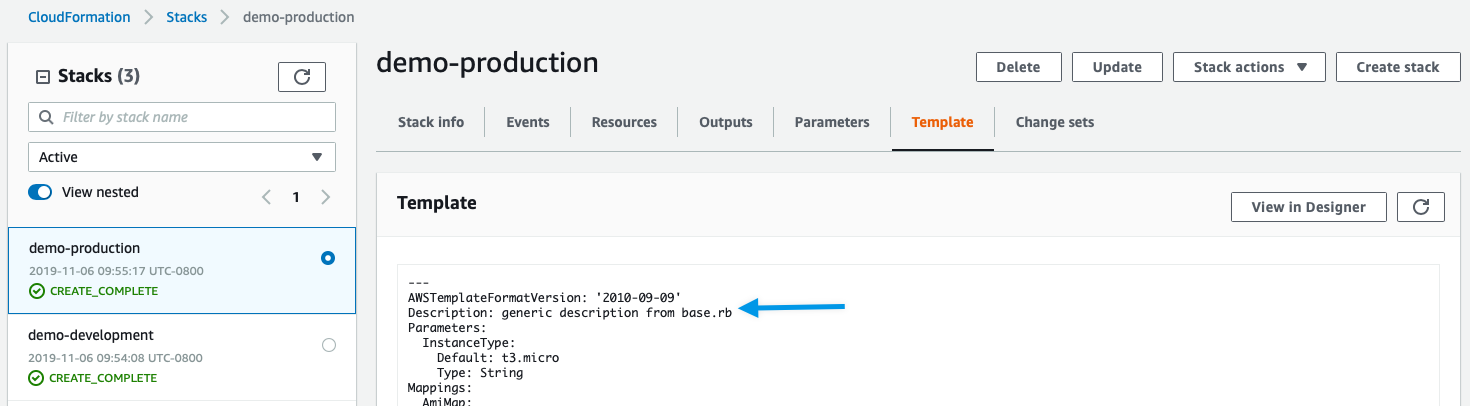Focus the Filter by stack name field
The width and height of the screenshot is (1470, 406).
pos(182,117)
